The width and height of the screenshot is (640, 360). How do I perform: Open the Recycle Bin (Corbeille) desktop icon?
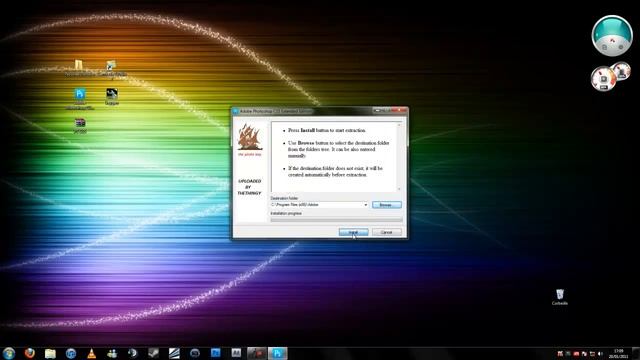pos(560,297)
